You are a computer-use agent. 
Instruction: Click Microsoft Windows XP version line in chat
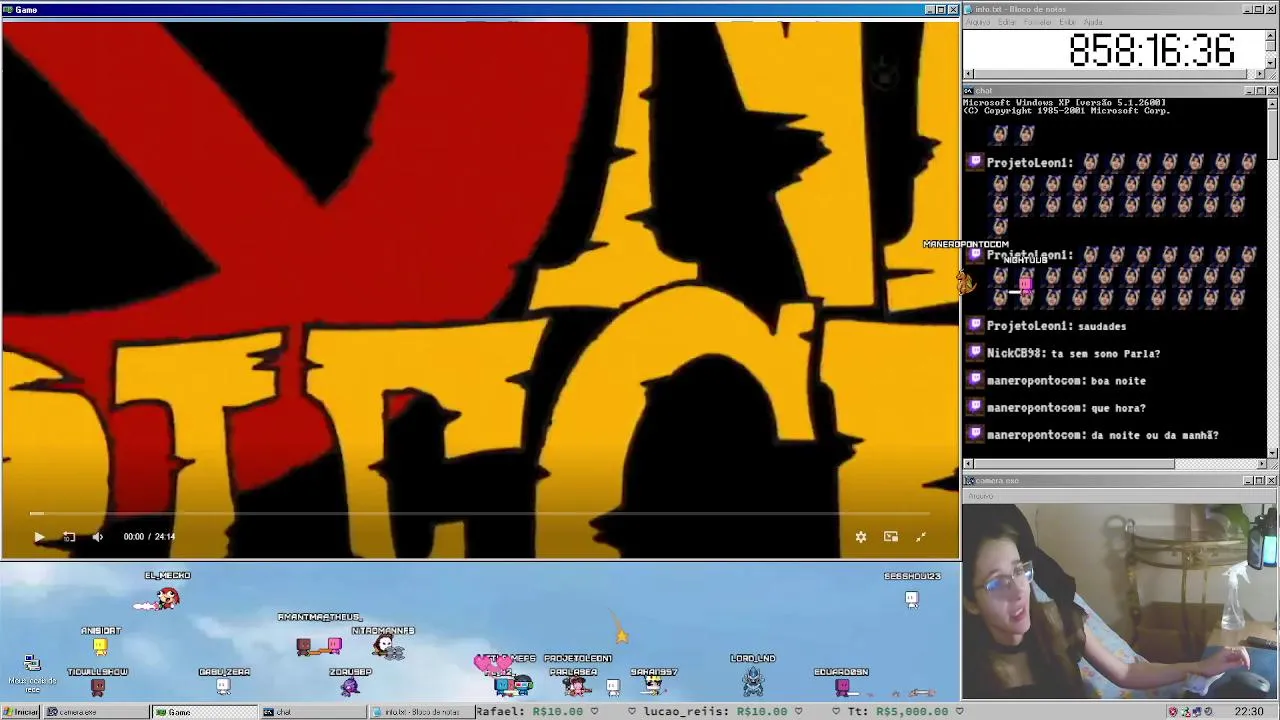tap(1064, 103)
